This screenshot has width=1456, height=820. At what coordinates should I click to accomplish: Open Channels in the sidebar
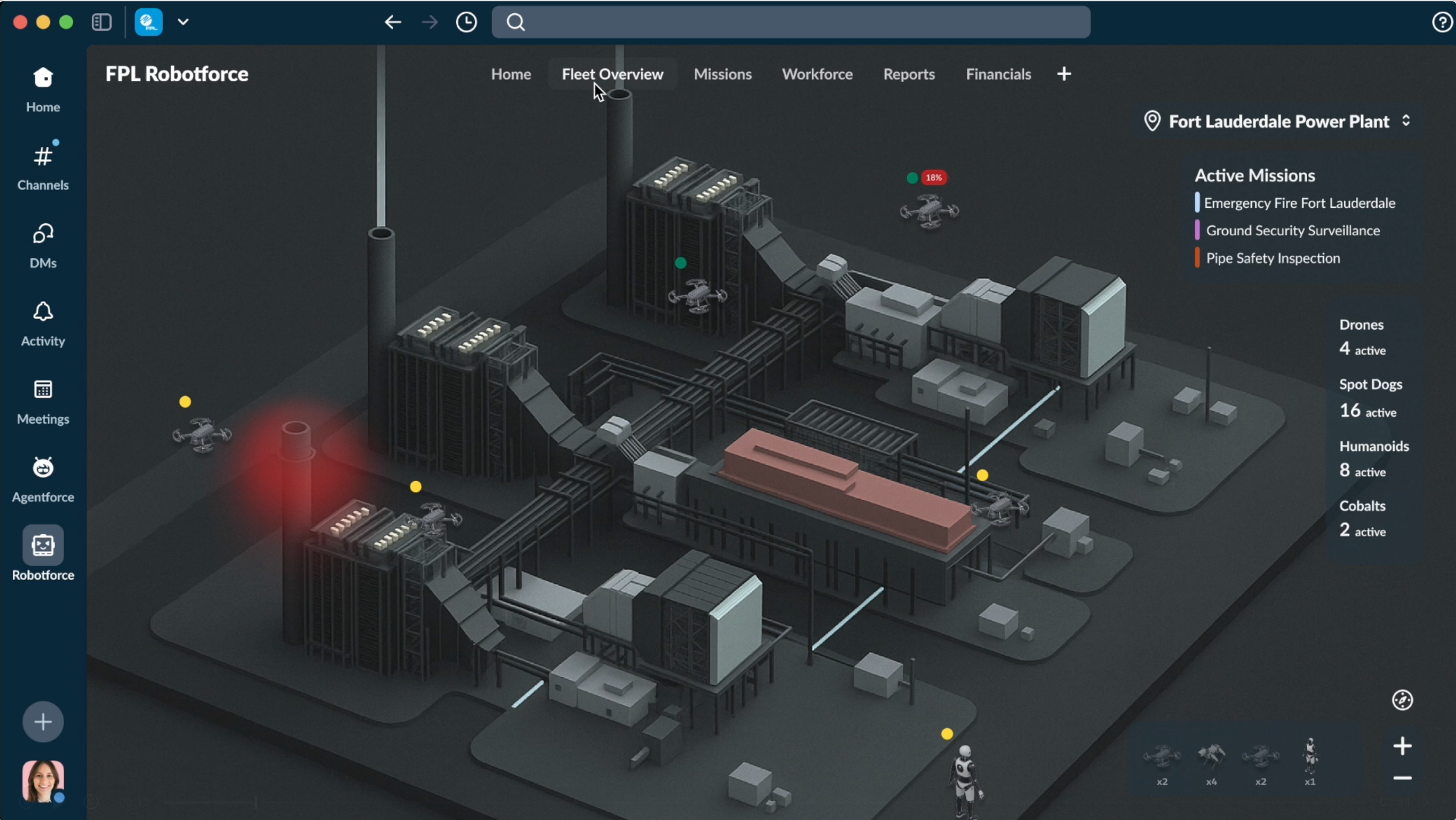[x=43, y=168]
